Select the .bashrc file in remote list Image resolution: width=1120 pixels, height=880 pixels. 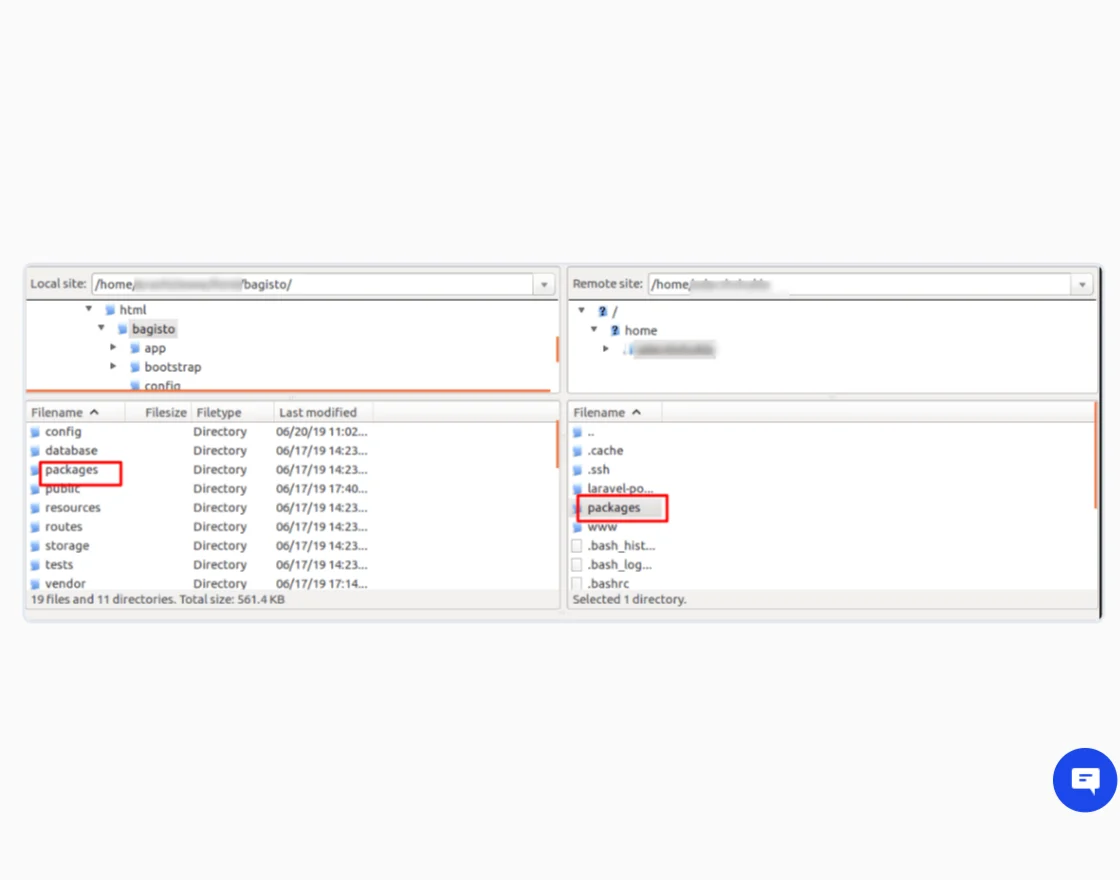pyautogui.click(x=608, y=584)
